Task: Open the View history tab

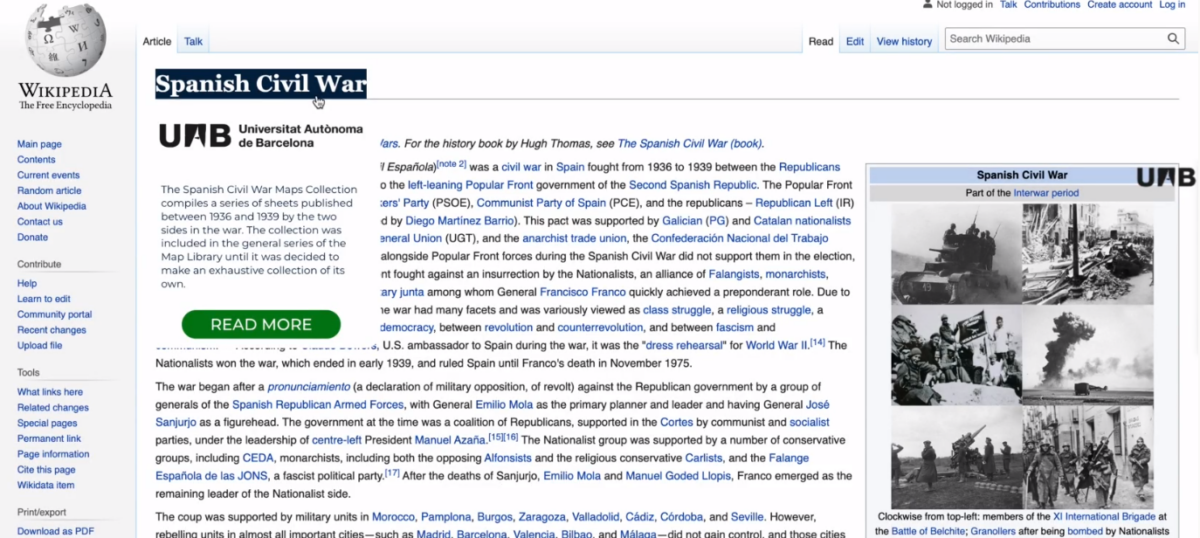Action: click(x=903, y=42)
